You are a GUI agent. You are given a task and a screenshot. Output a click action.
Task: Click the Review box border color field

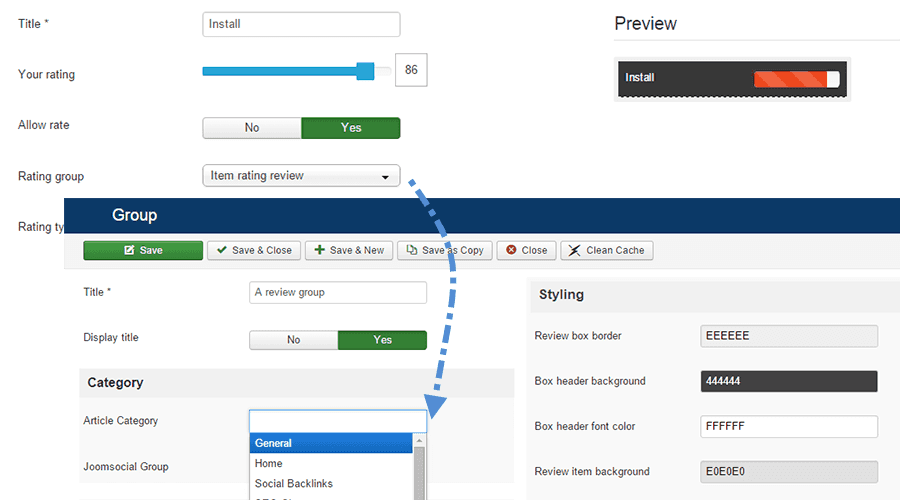[789, 336]
